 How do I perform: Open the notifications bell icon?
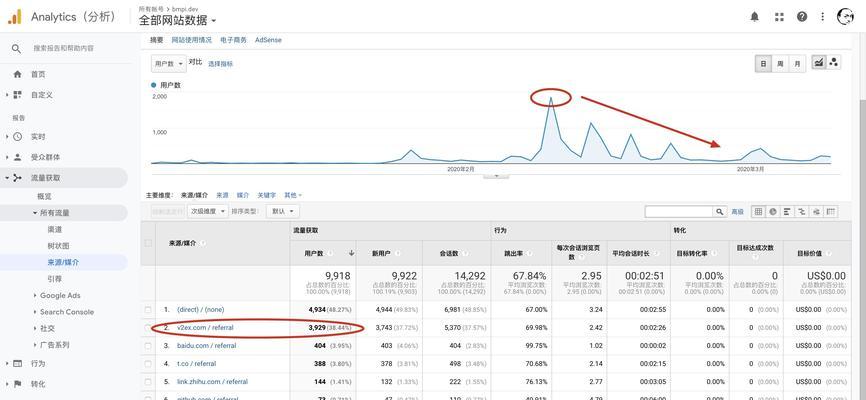(755, 17)
